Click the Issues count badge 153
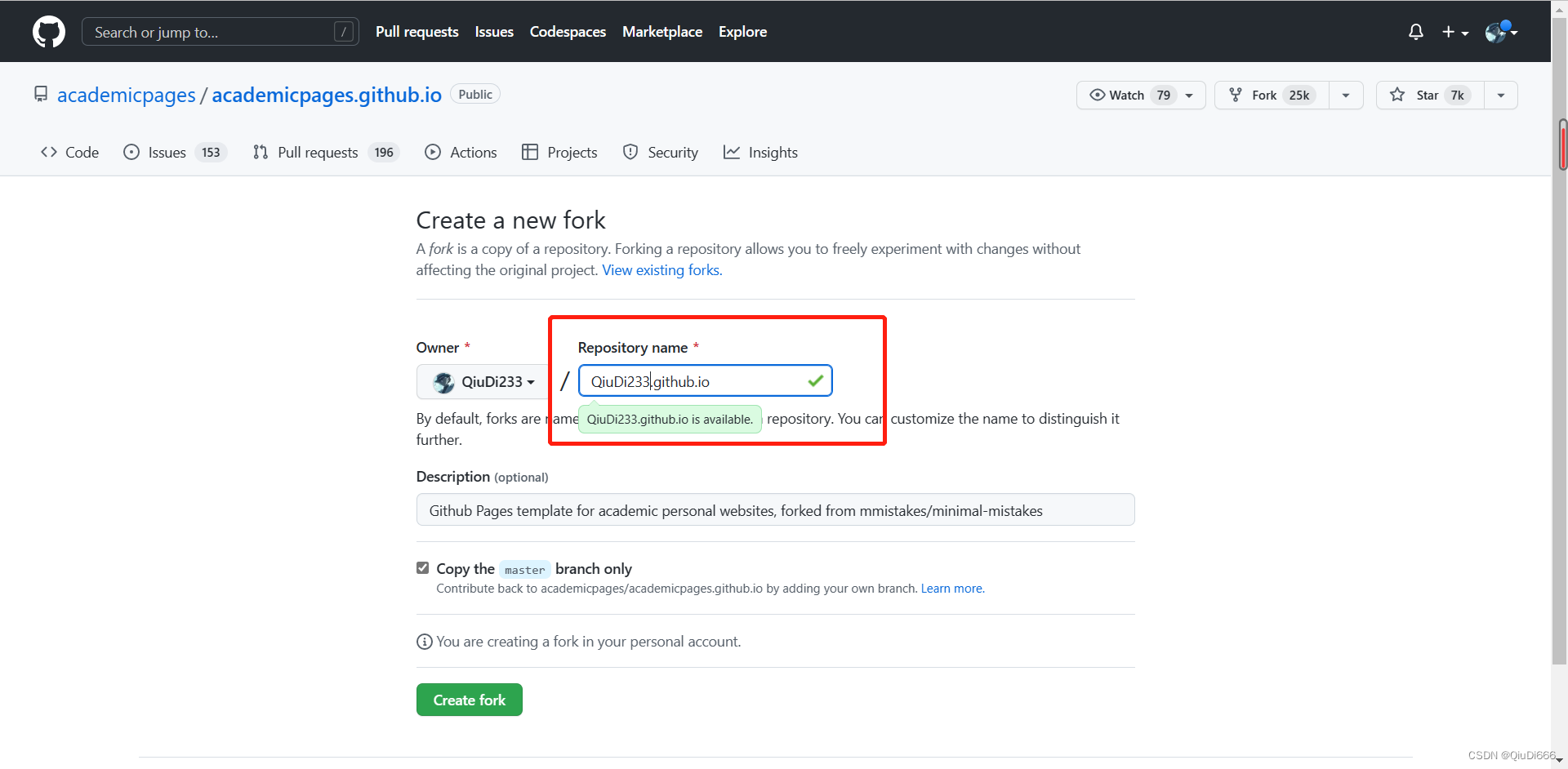Viewport: 1568px width, 769px height. click(x=211, y=153)
